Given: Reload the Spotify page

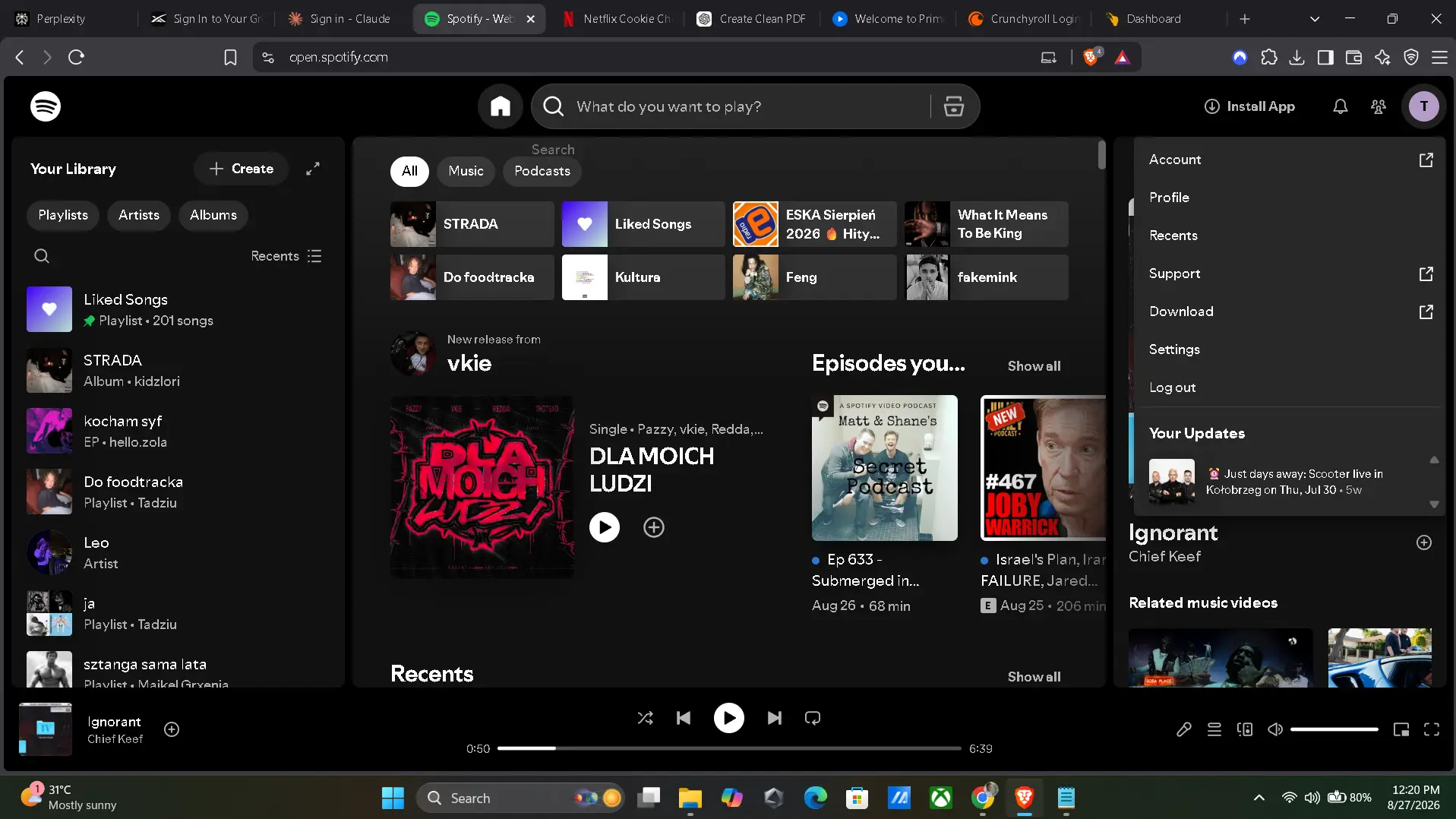Looking at the screenshot, I should tap(76, 57).
